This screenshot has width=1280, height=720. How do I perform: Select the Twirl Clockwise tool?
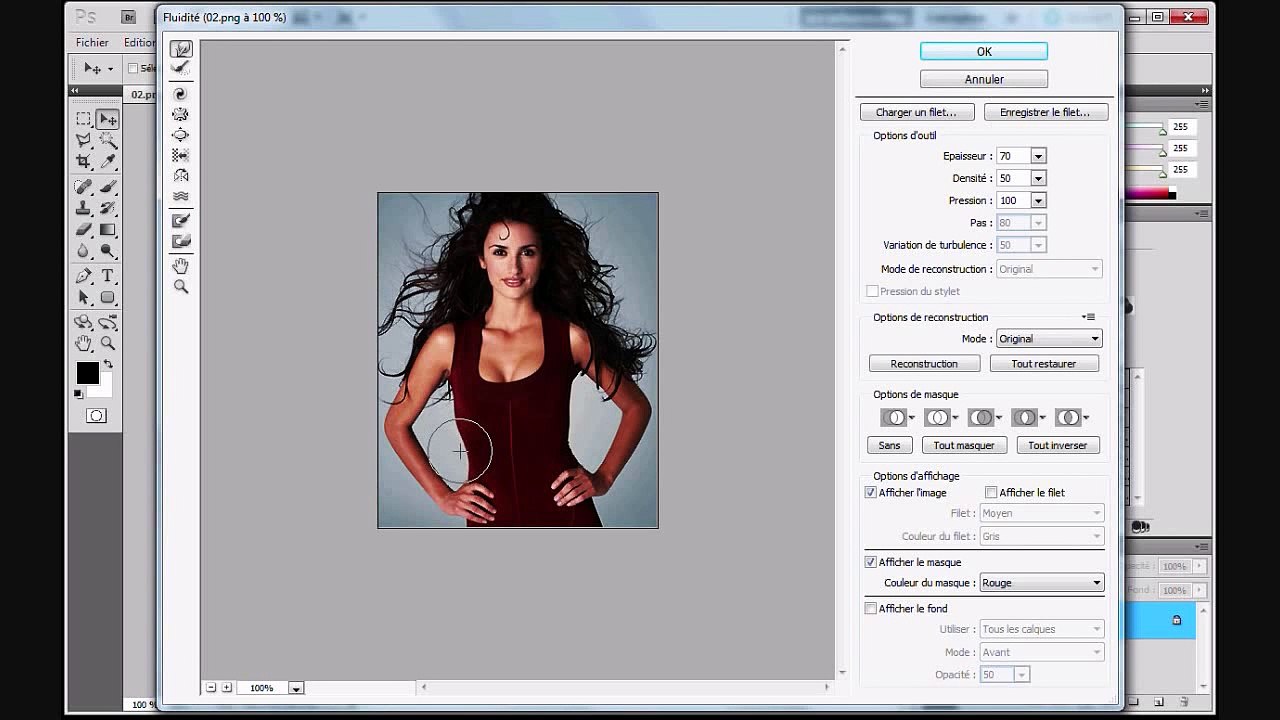tap(181, 94)
